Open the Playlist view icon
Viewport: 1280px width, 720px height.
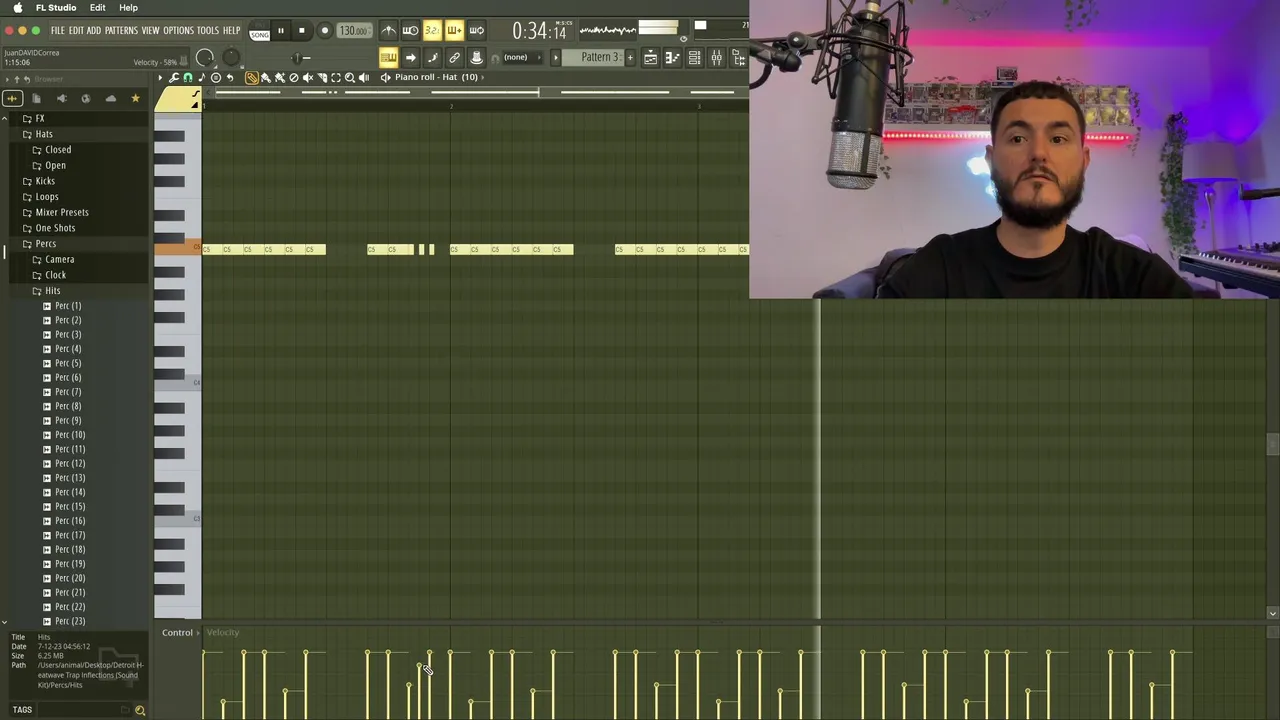(x=650, y=57)
